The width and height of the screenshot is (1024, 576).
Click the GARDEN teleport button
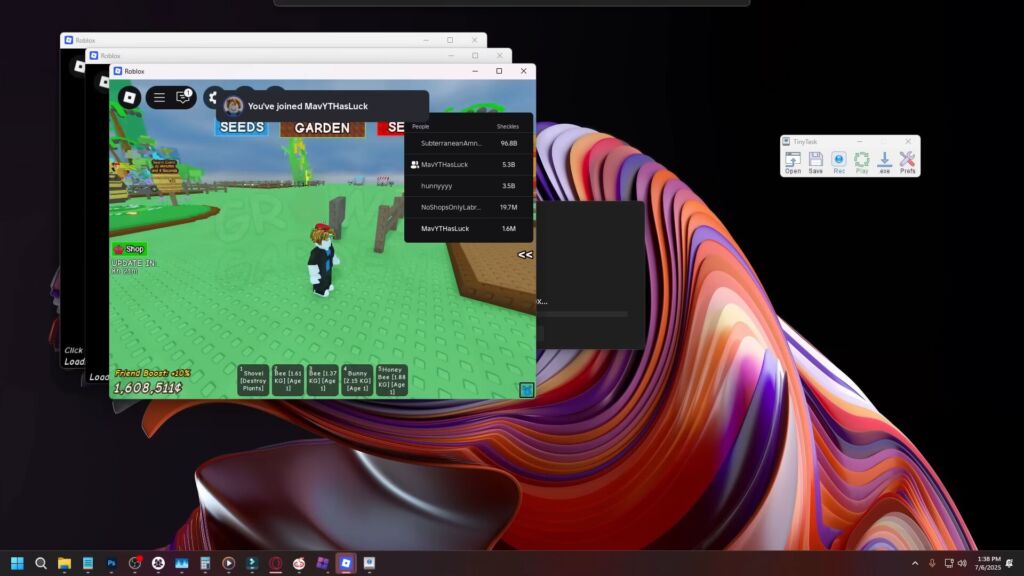pos(322,128)
